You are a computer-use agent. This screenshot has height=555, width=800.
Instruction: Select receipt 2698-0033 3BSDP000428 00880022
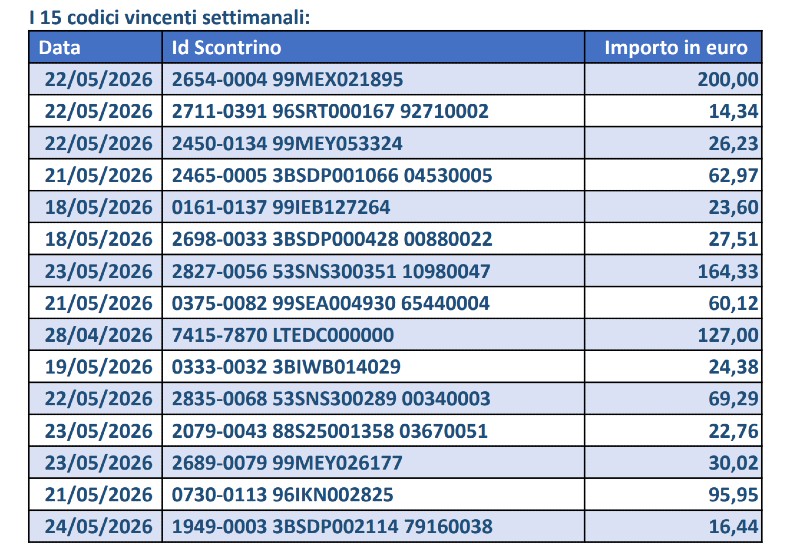coord(332,239)
